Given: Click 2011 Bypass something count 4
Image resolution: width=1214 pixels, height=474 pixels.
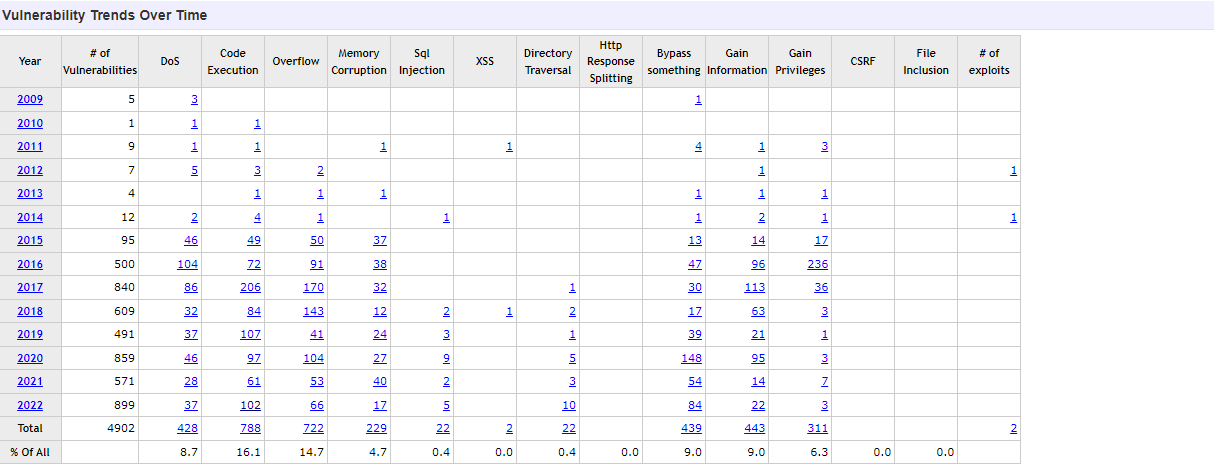Looking at the screenshot, I should (x=699, y=147).
